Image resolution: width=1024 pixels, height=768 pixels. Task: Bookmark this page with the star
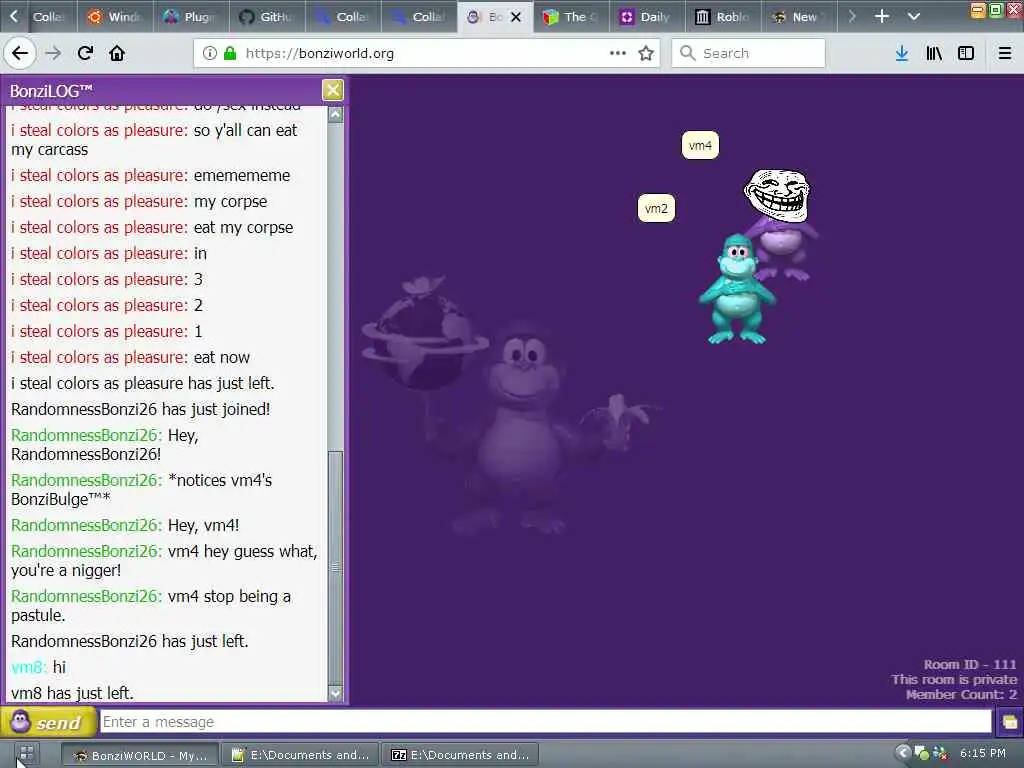click(x=646, y=54)
